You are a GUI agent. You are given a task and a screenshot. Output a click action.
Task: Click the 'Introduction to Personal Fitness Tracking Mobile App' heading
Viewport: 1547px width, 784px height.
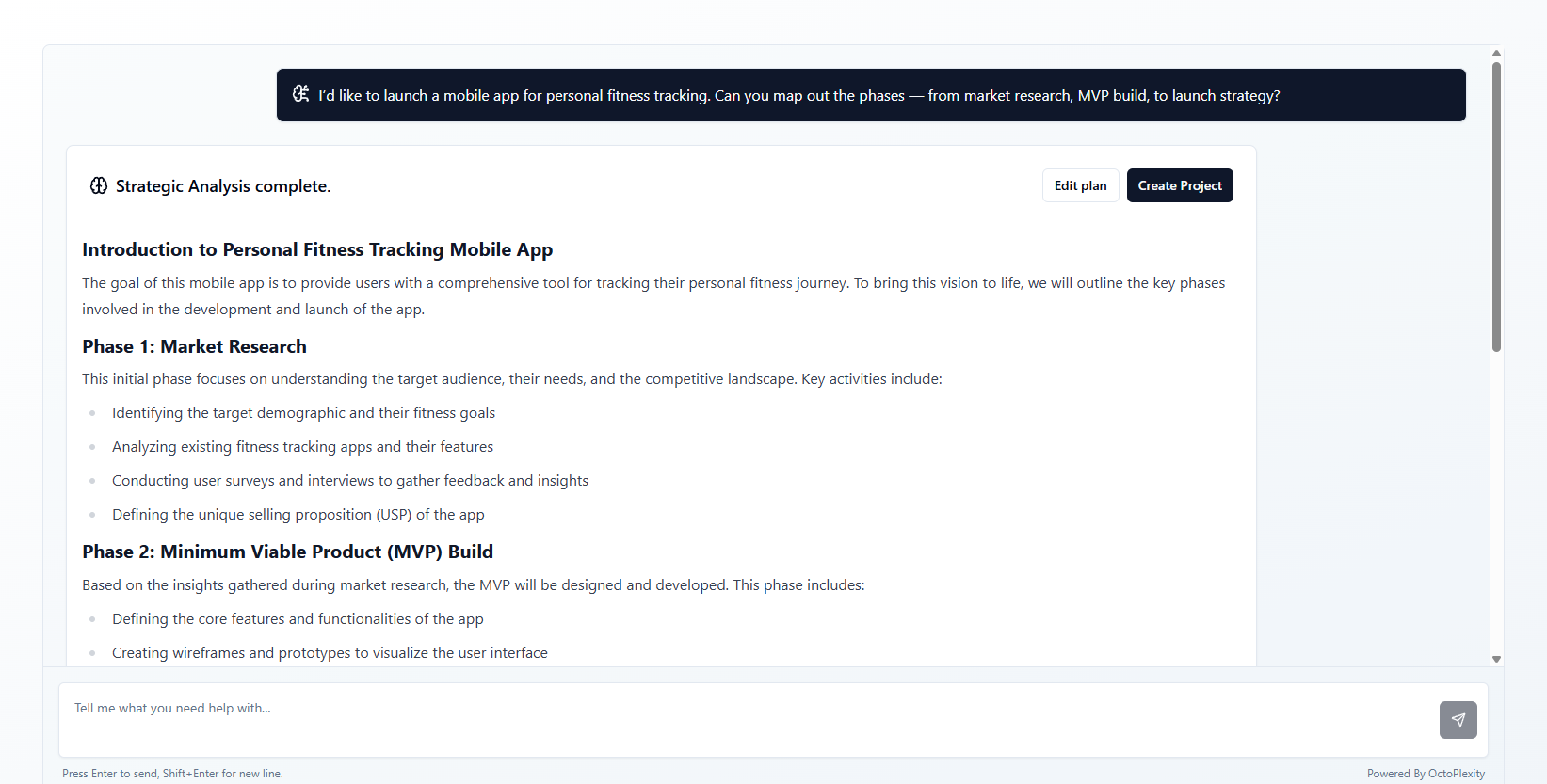click(317, 249)
